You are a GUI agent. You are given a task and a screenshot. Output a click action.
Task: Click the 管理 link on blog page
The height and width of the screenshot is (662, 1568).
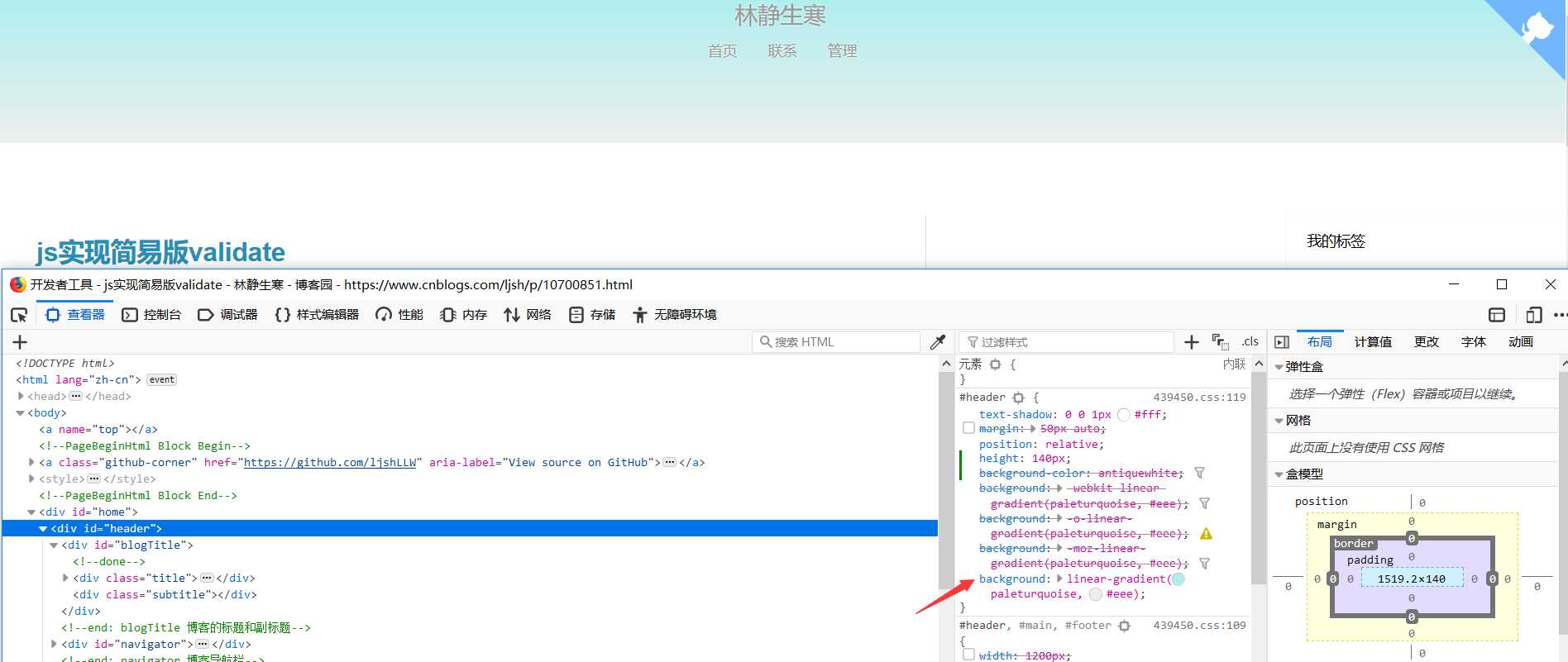[842, 51]
